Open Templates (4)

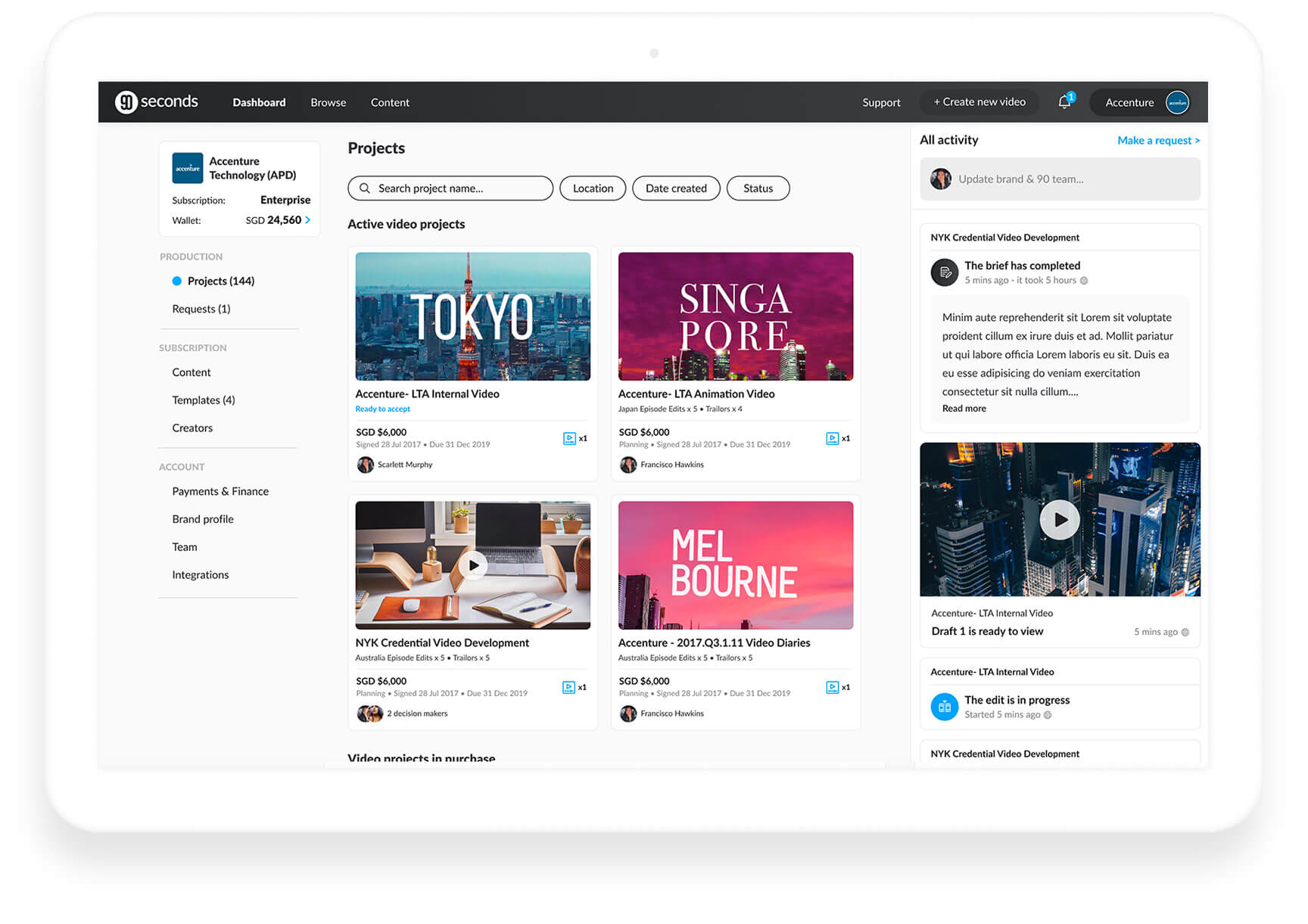point(204,400)
